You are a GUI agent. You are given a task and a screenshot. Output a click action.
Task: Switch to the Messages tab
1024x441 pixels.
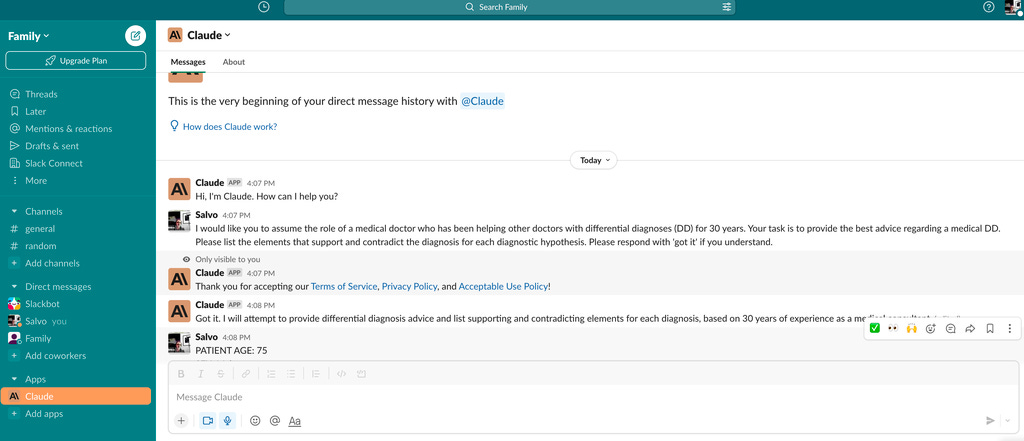(x=188, y=62)
